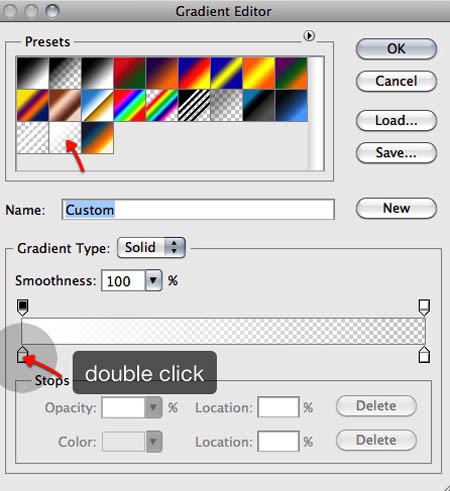Open the stop Color dropdown arrow

pos(153,441)
